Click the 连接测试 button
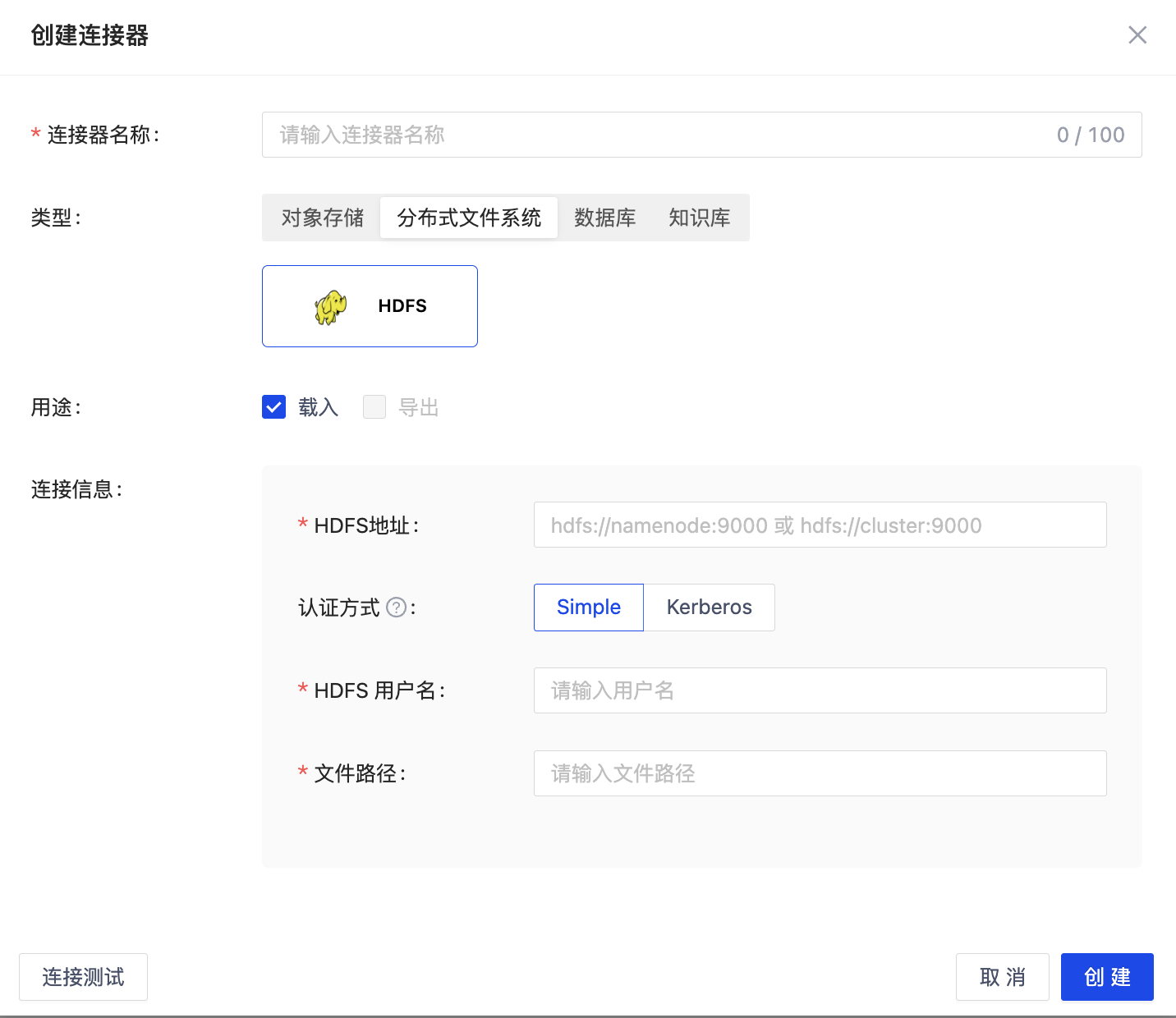The height and width of the screenshot is (1018, 1176). tap(83, 977)
